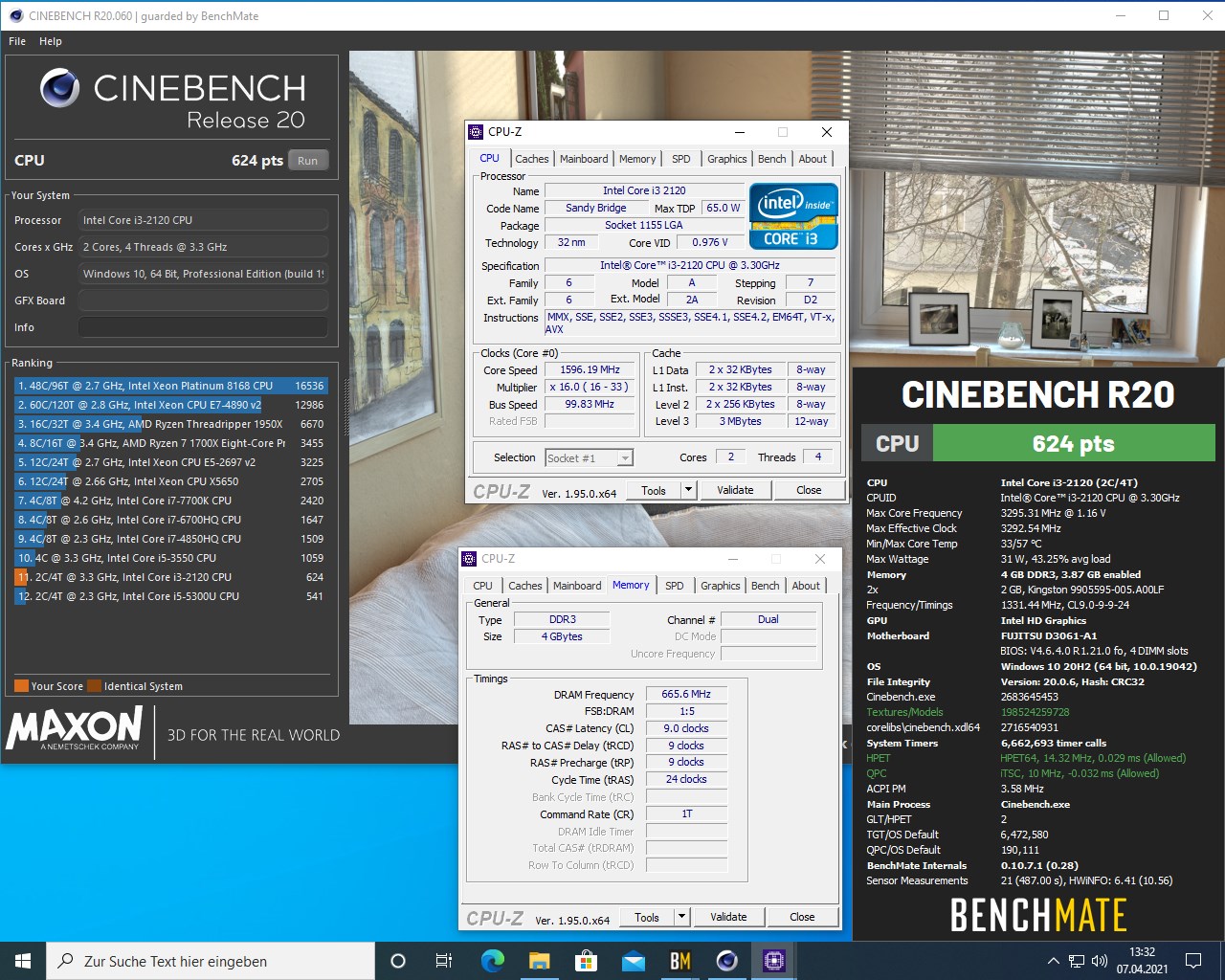Click the Windows Start button
The height and width of the screenshot is (980, 1225).
coord(23,961)
